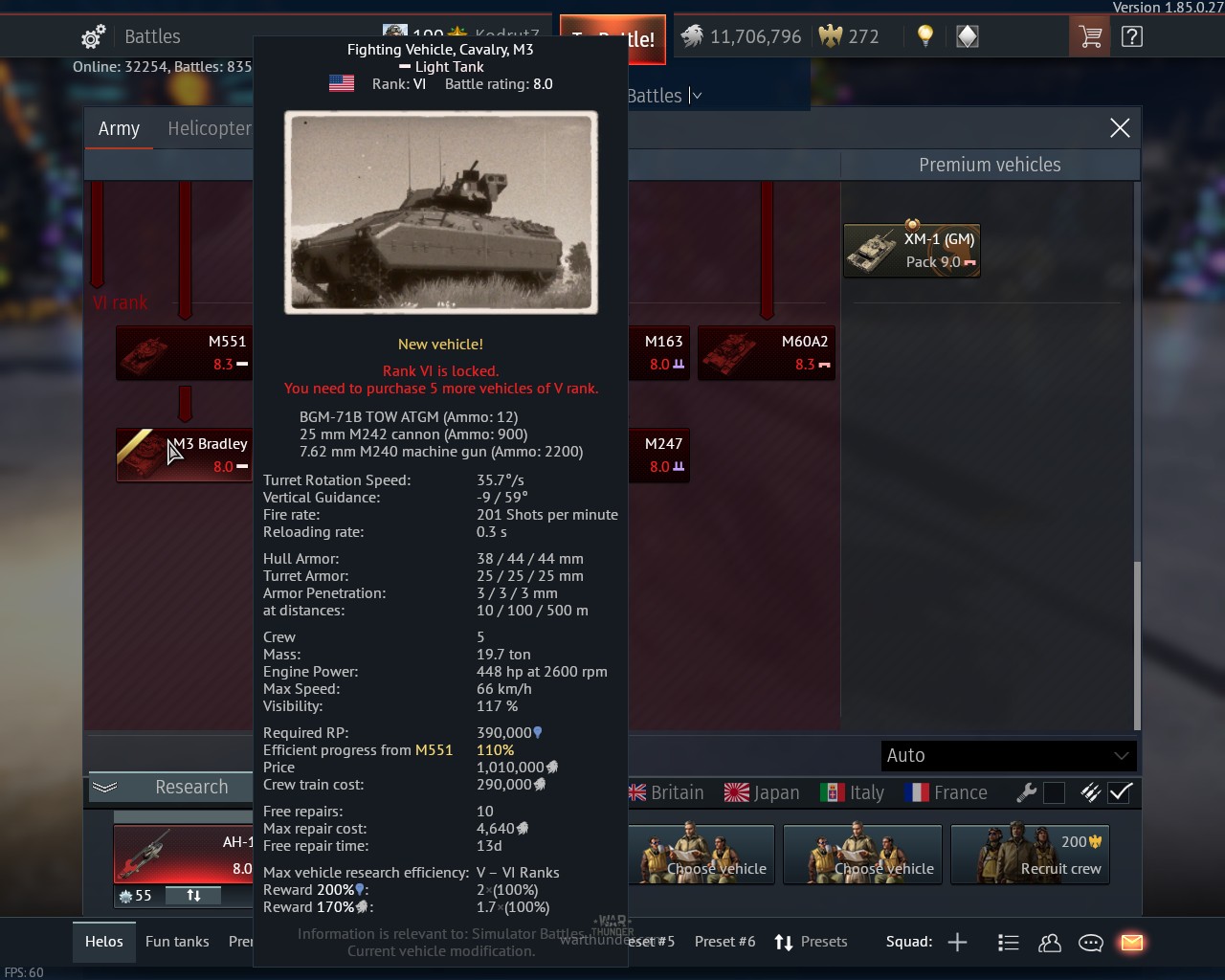The image size is (1225, 980).
Task: Open the settings gear menu
Action: tap(93, 37)
